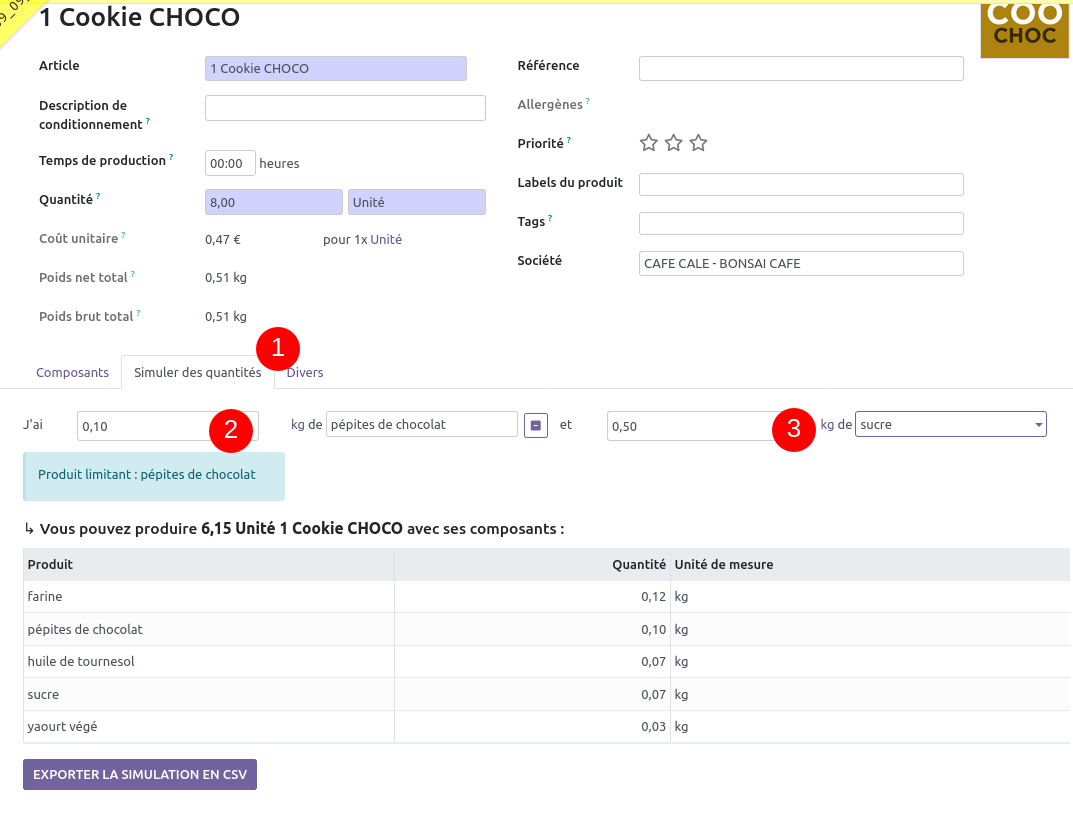
Task: Click Exporter la simulation en CSV
Action: (140, 775)
